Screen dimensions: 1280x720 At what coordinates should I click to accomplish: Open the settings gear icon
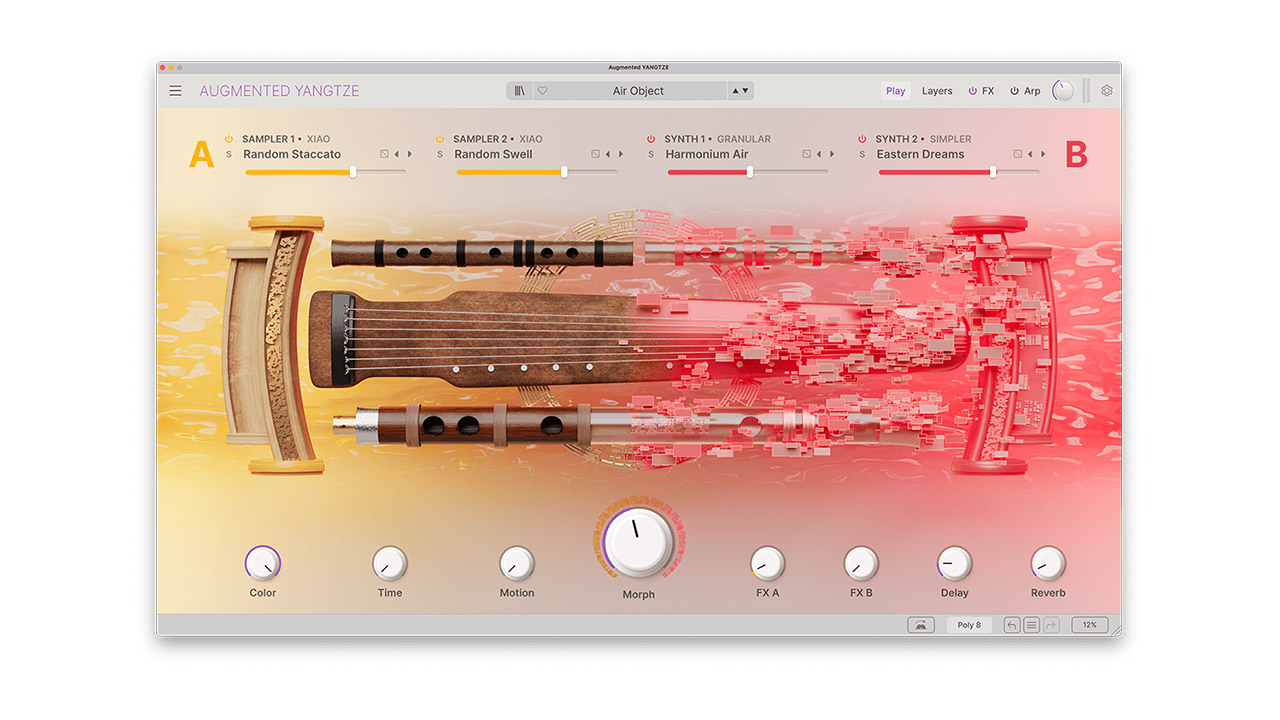point(1107,91)
